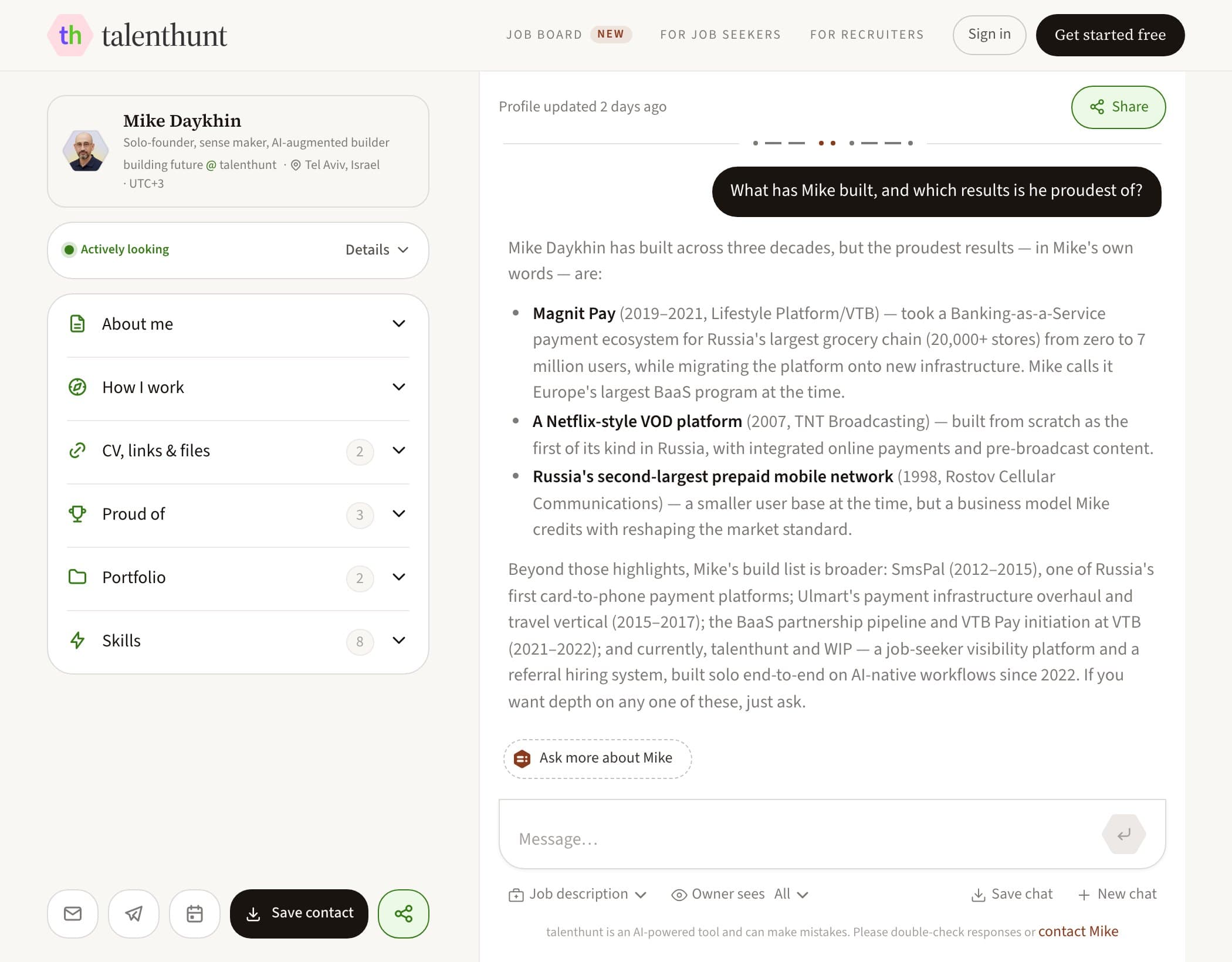Click the Save contact button
The width and height of the screenshot is (1232, 962).
(299, 913)
